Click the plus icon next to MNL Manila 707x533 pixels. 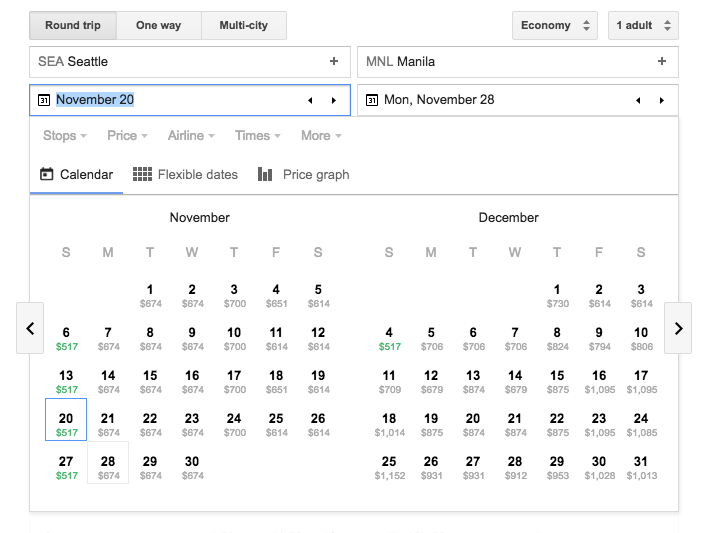click(662, 62)
